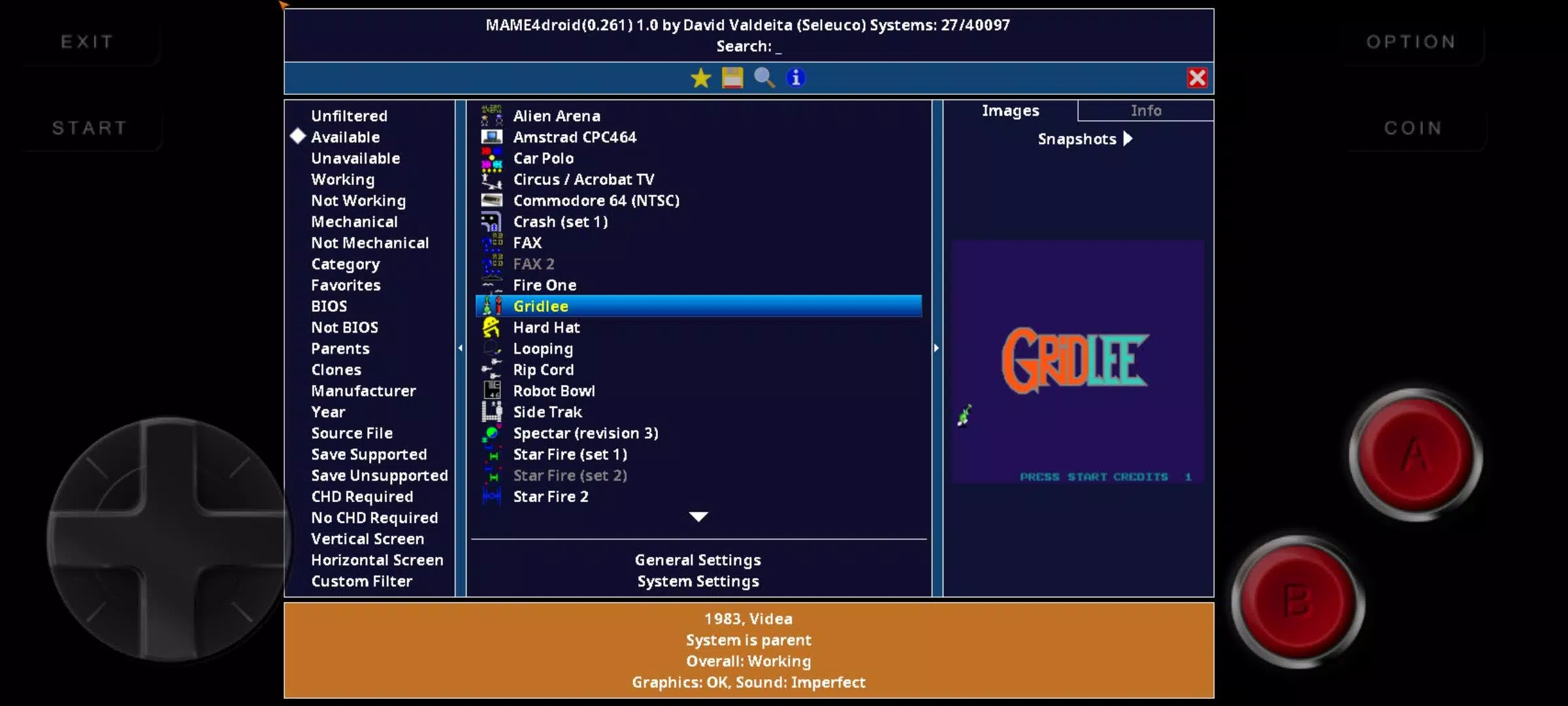This screenshot has height=706, width=1568.
Task: Click General Settings button
Action: pyautogui.click(x=697, y=559)
